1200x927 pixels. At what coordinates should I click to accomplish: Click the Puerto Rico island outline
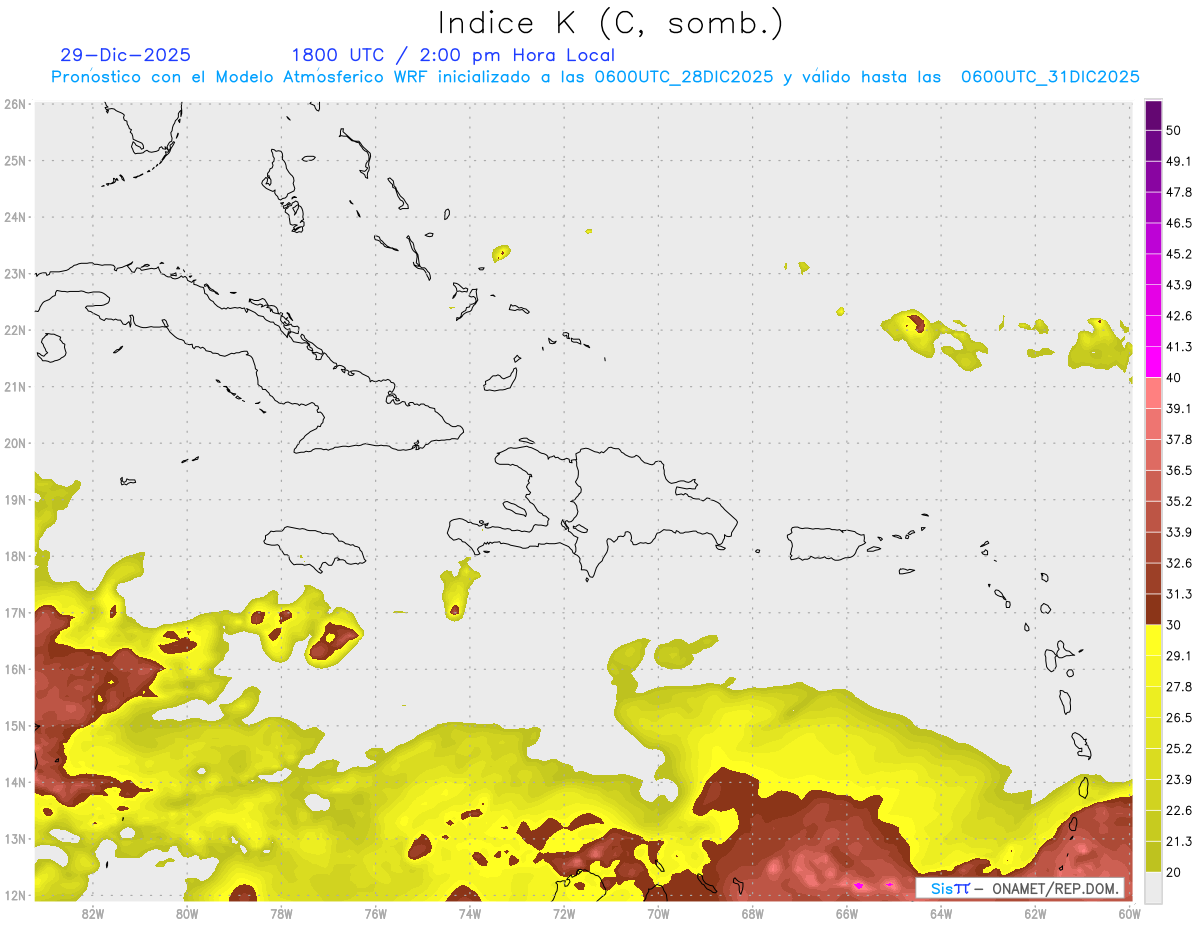tap(825, 545)
